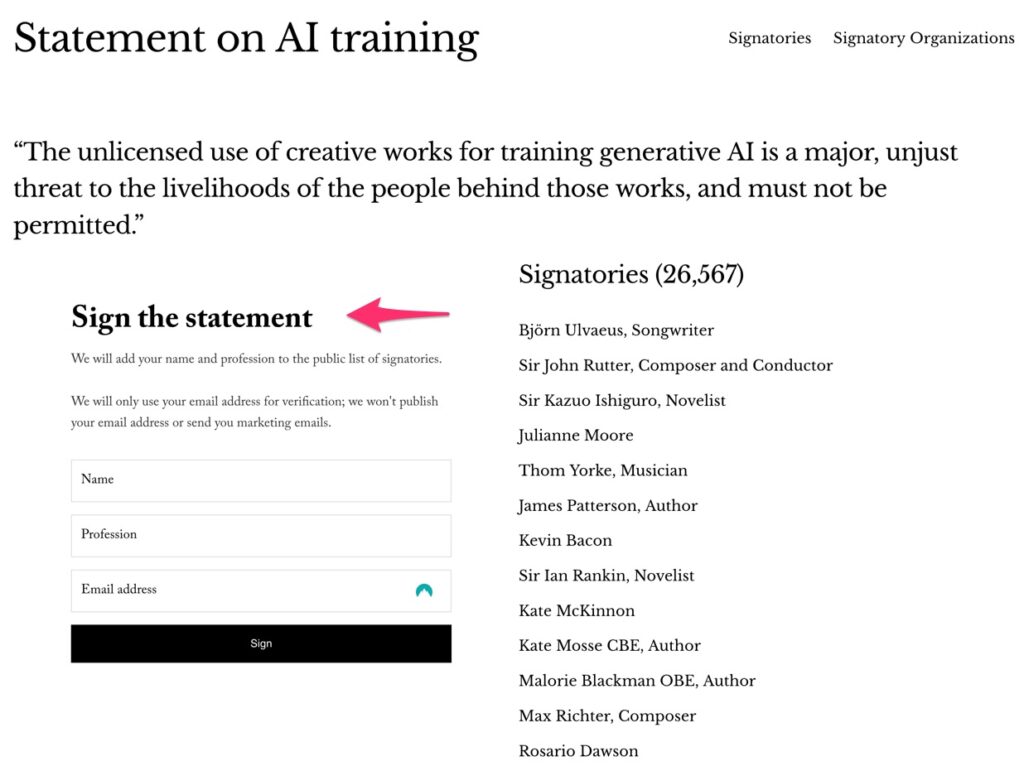This screenshot has height=771, width=1024.
Task: Select Thom Yorke, Musician entry
Action: pos(603,470)
